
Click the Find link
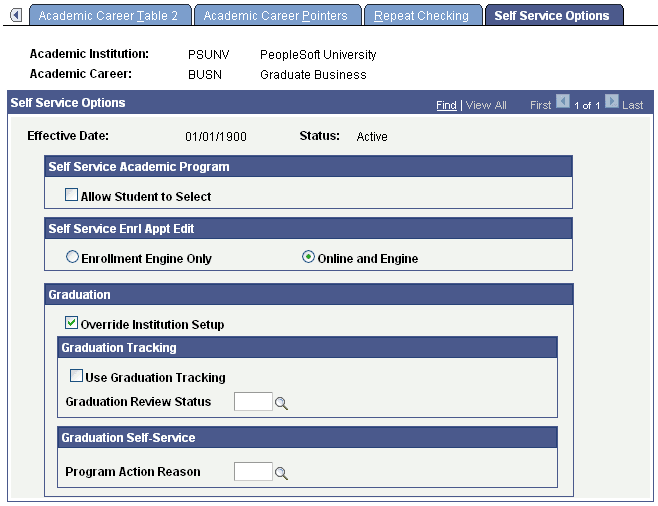pyautogui.click(x=446, y=105)
